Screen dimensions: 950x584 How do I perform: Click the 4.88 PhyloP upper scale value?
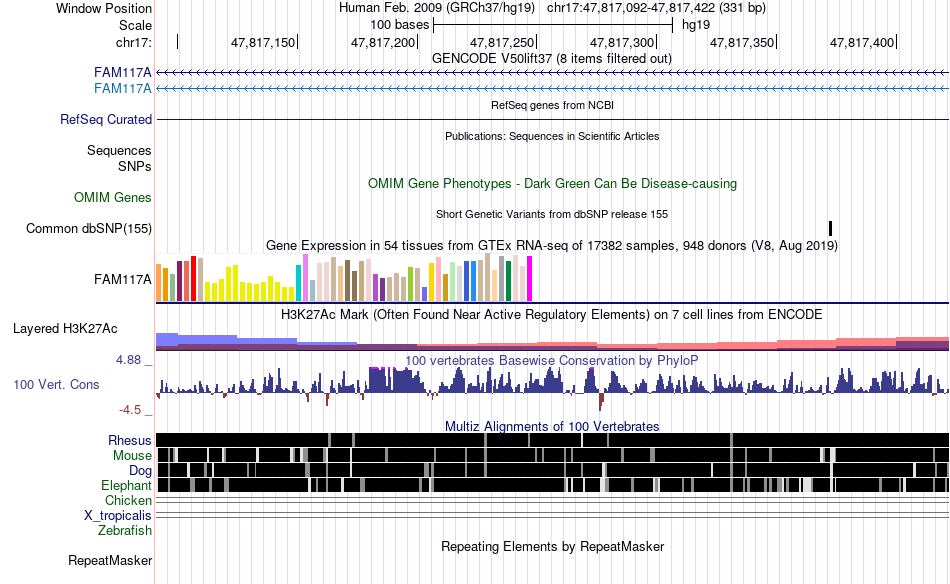128,360
